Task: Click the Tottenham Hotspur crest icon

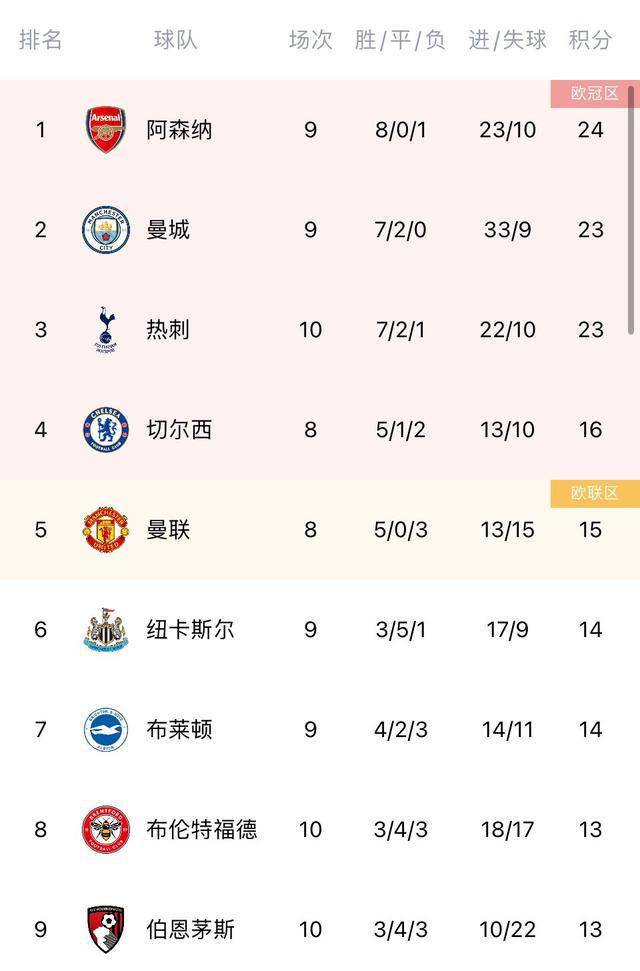Action: pos(106,330)
